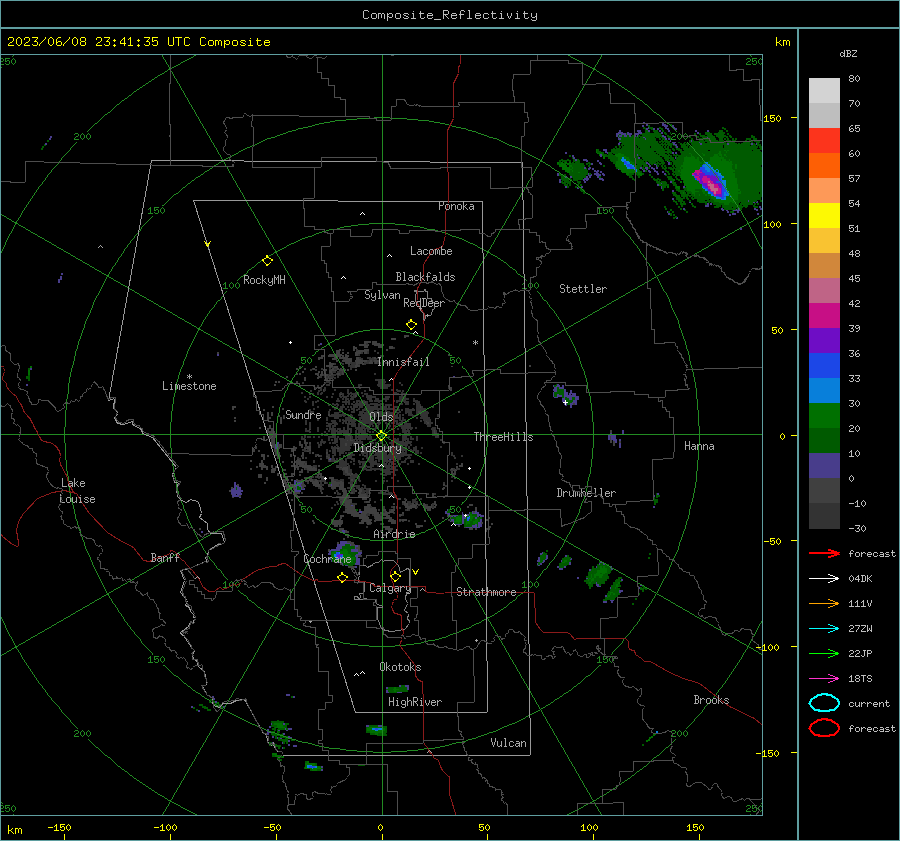Click the Banff city label

pyautogui.click(x=165, y=557)
